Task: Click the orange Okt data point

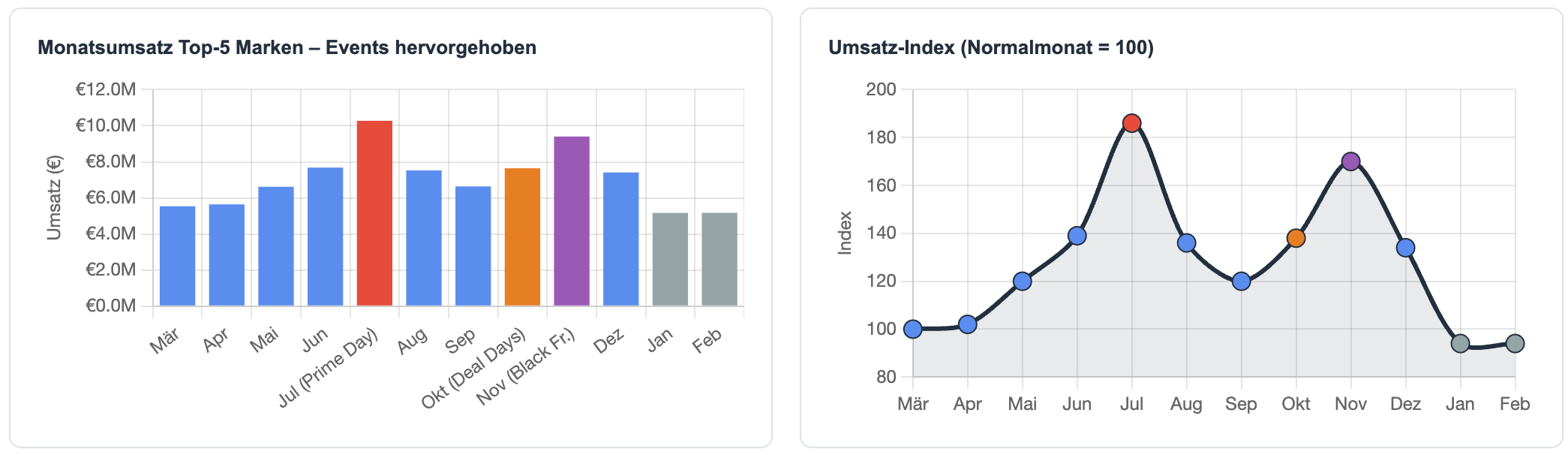Action: [1296, 238]
